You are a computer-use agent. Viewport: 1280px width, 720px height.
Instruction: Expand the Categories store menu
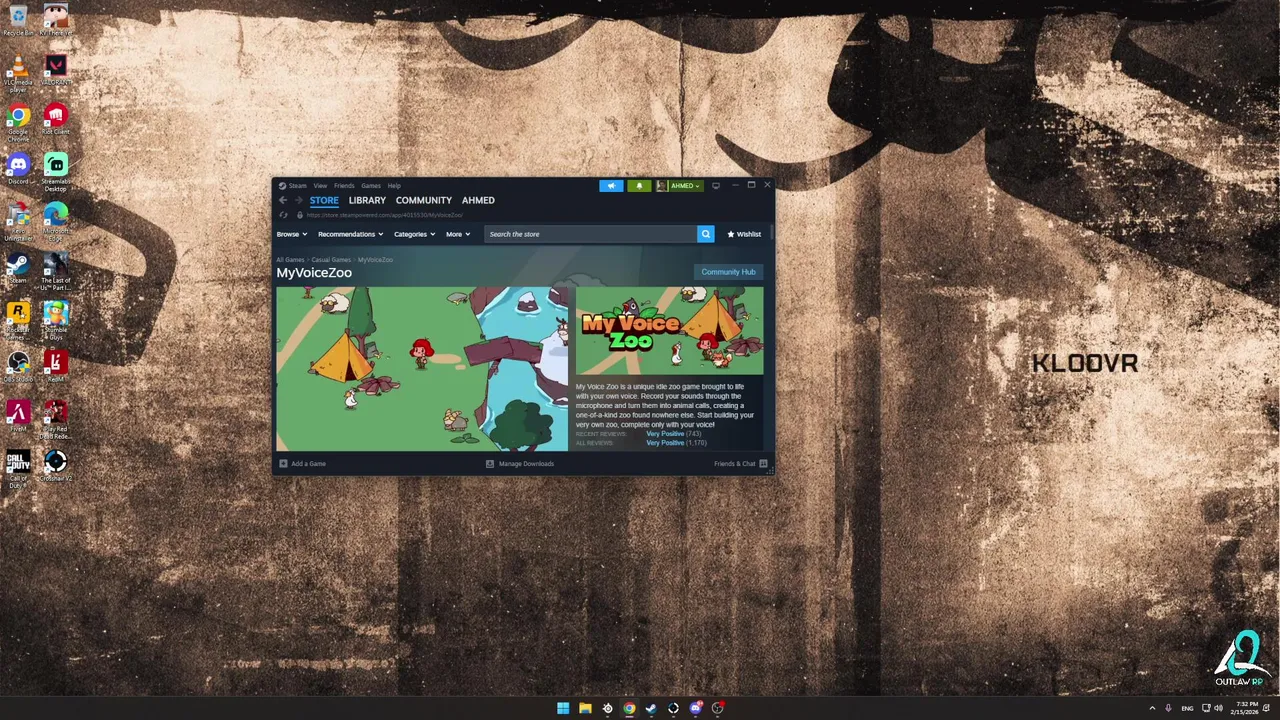pyautogui.click(x=414, y=234)
